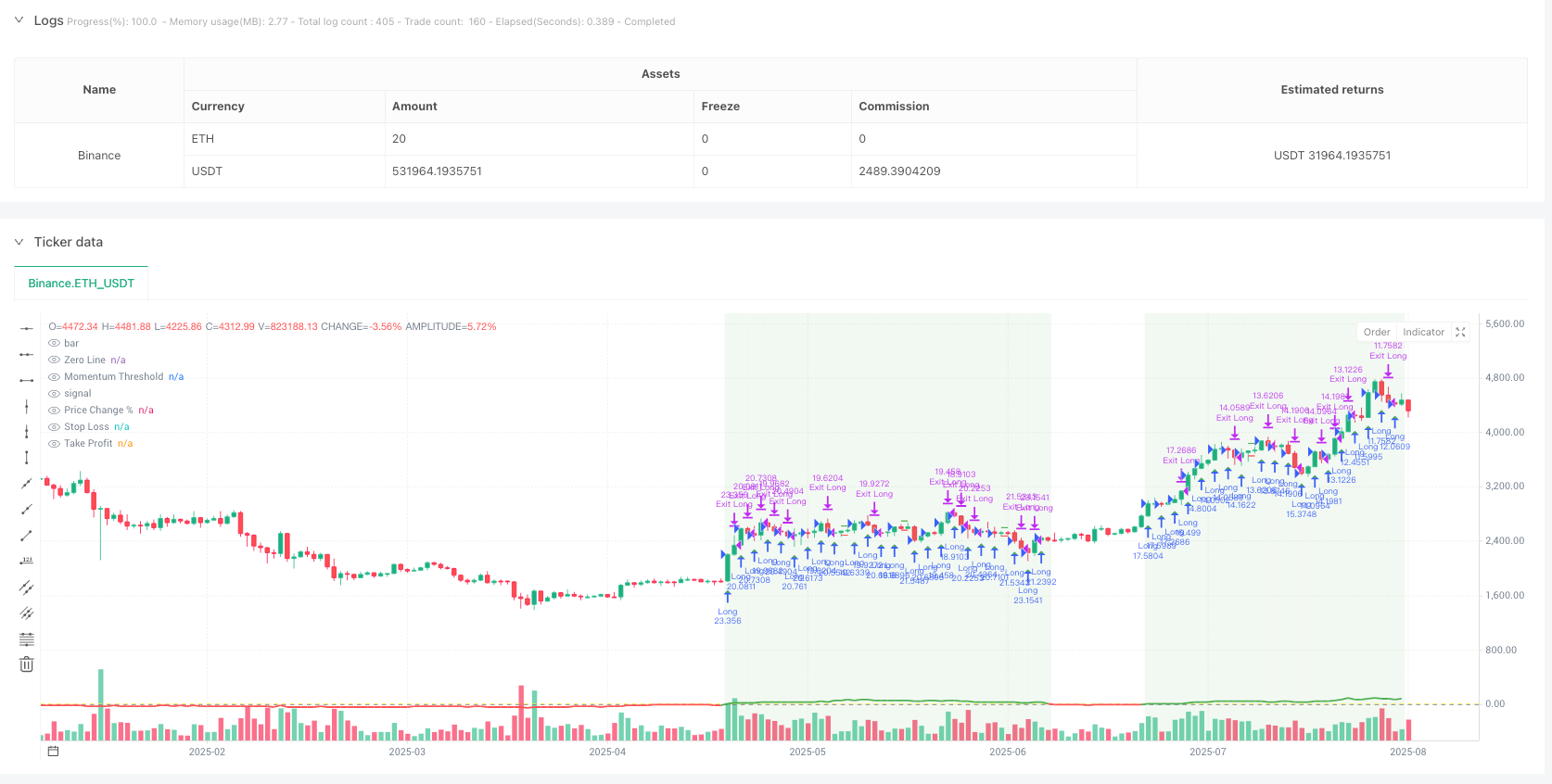Click the 2025-02 date axis label

point(207,752)
